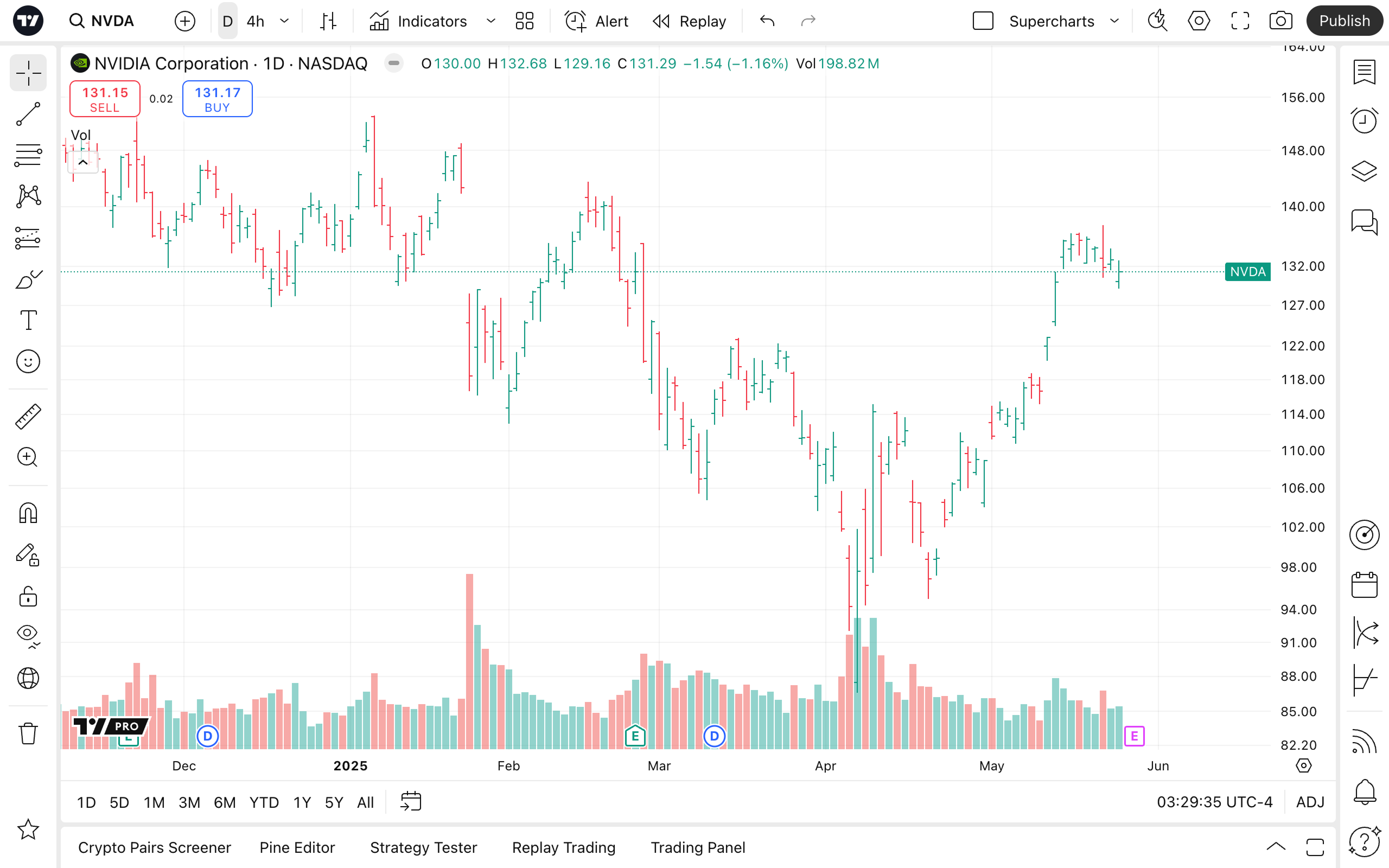Switch to Strategy Tester tab
1389x868 pixels.
click(423, 847)
